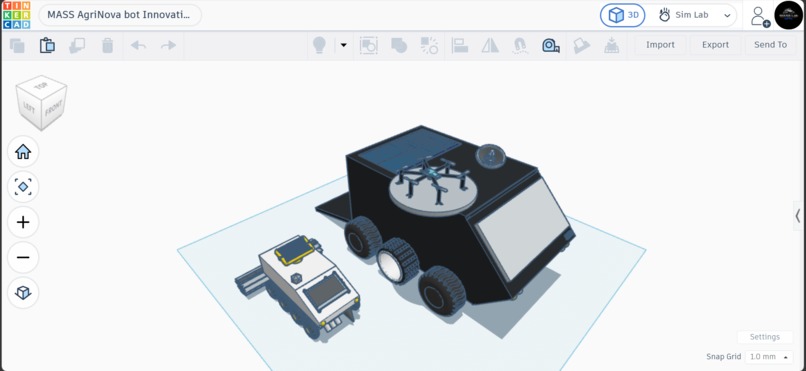
Task: Toggle the Show all lightbulb icon
Action: click(x=319, y=45)
